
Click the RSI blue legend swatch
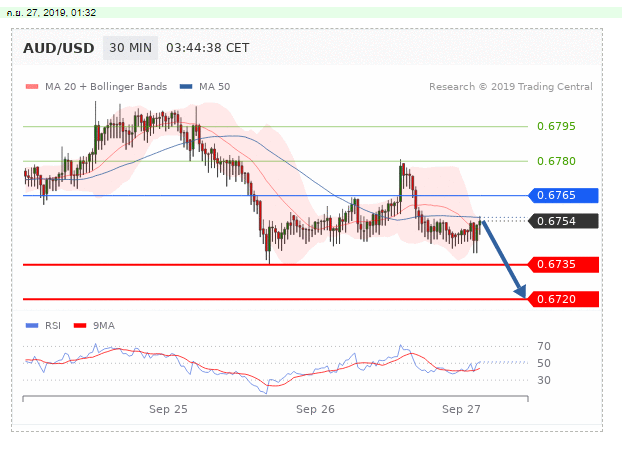point(32,326)
